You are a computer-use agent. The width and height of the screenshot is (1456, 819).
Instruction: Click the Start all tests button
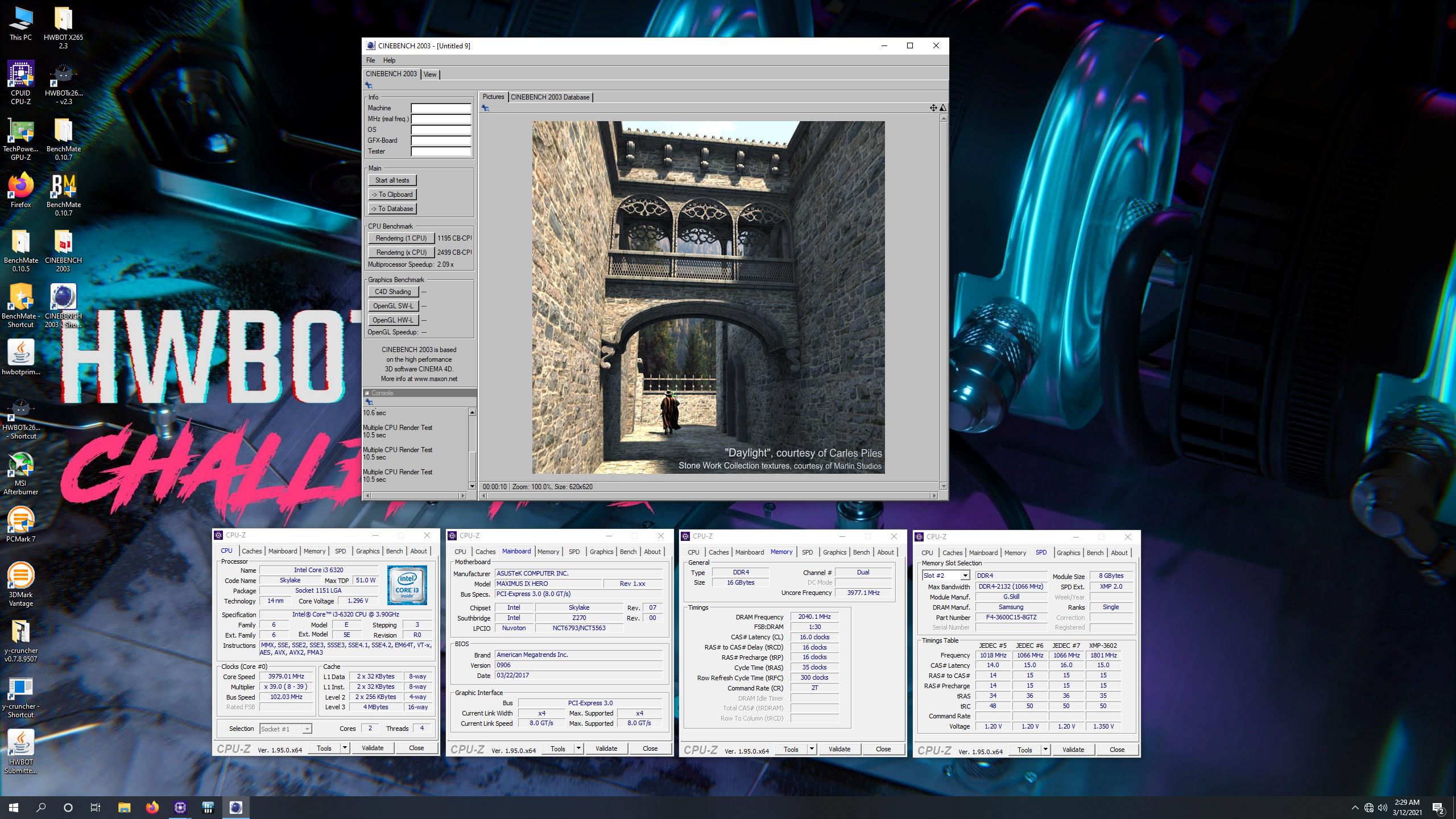(392, 180)
